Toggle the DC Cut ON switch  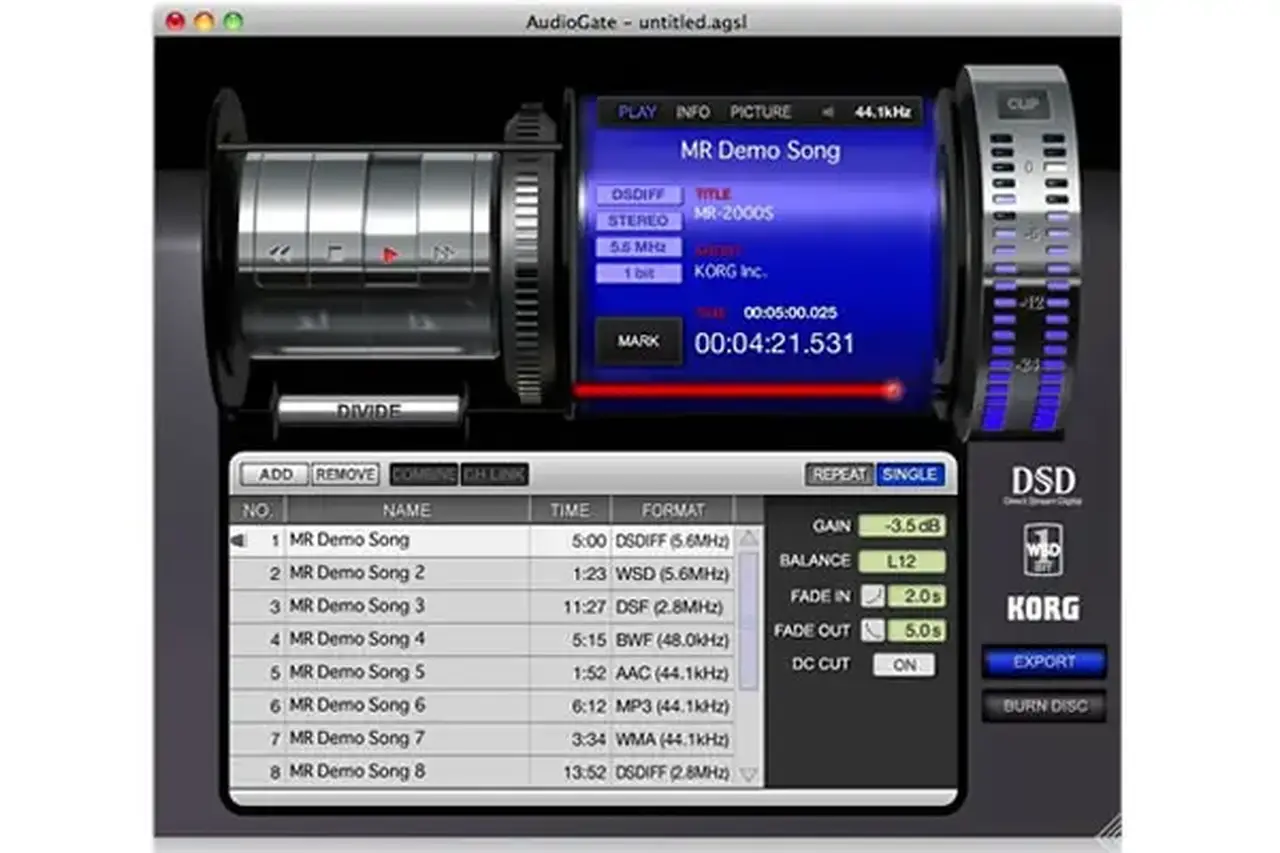click(904, 665)
